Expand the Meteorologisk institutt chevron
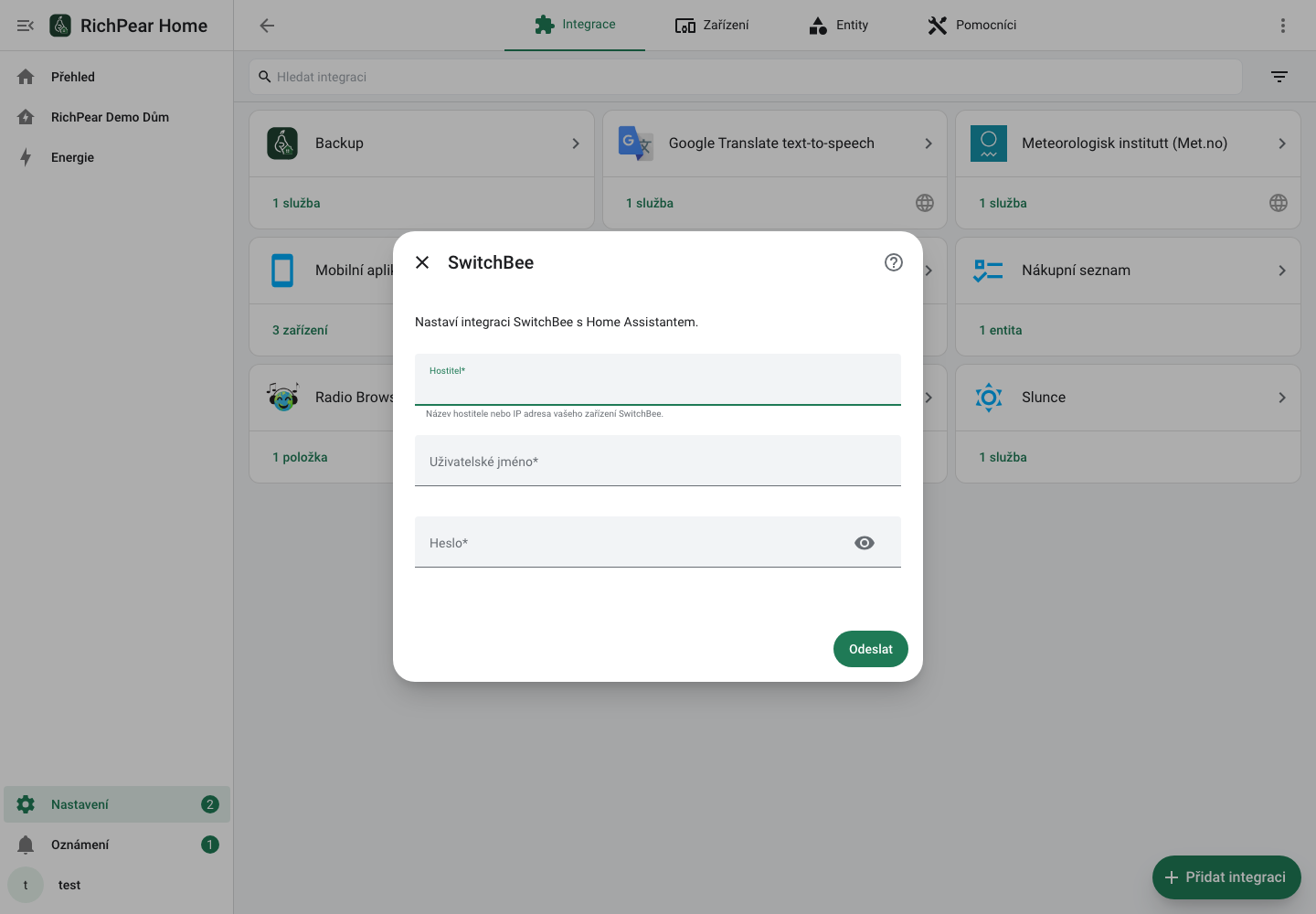 (x=1282, y=143)
